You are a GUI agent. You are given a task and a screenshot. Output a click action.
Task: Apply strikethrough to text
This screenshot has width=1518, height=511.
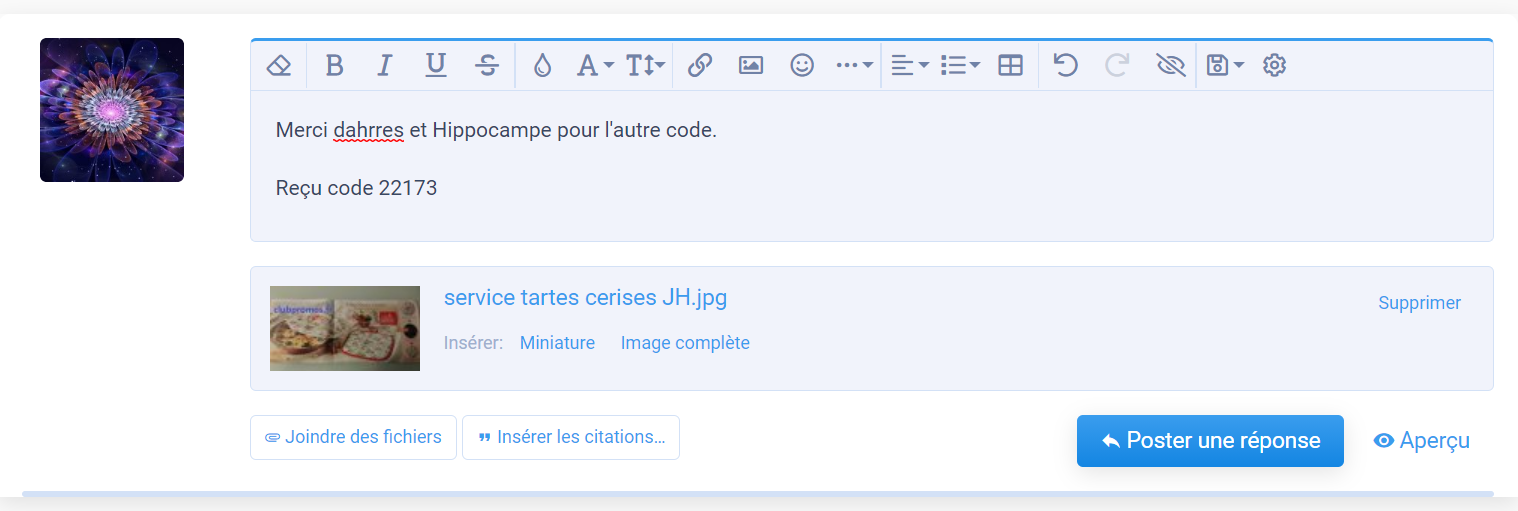click(487, 66)
